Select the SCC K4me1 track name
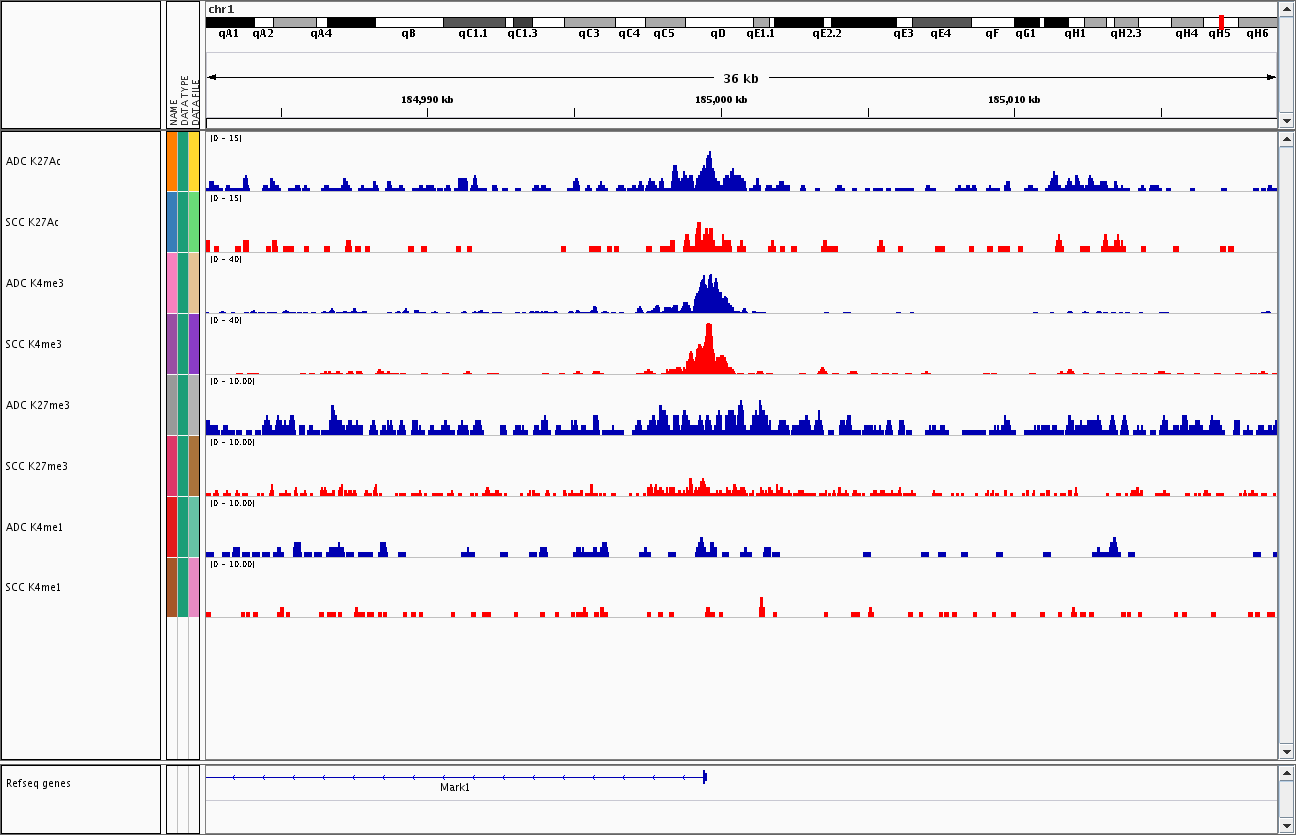This screenshot has height=835, width=1296. [33, 587]
